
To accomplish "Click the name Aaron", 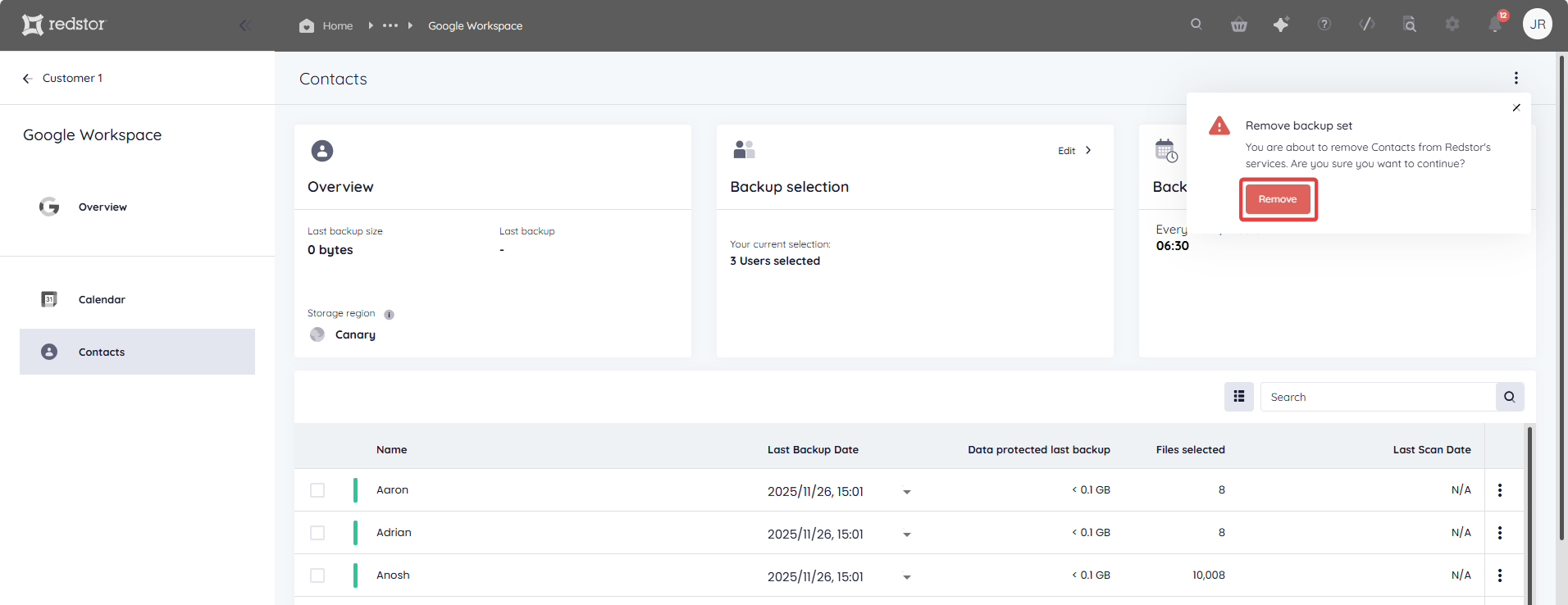I will coord(392,489).
